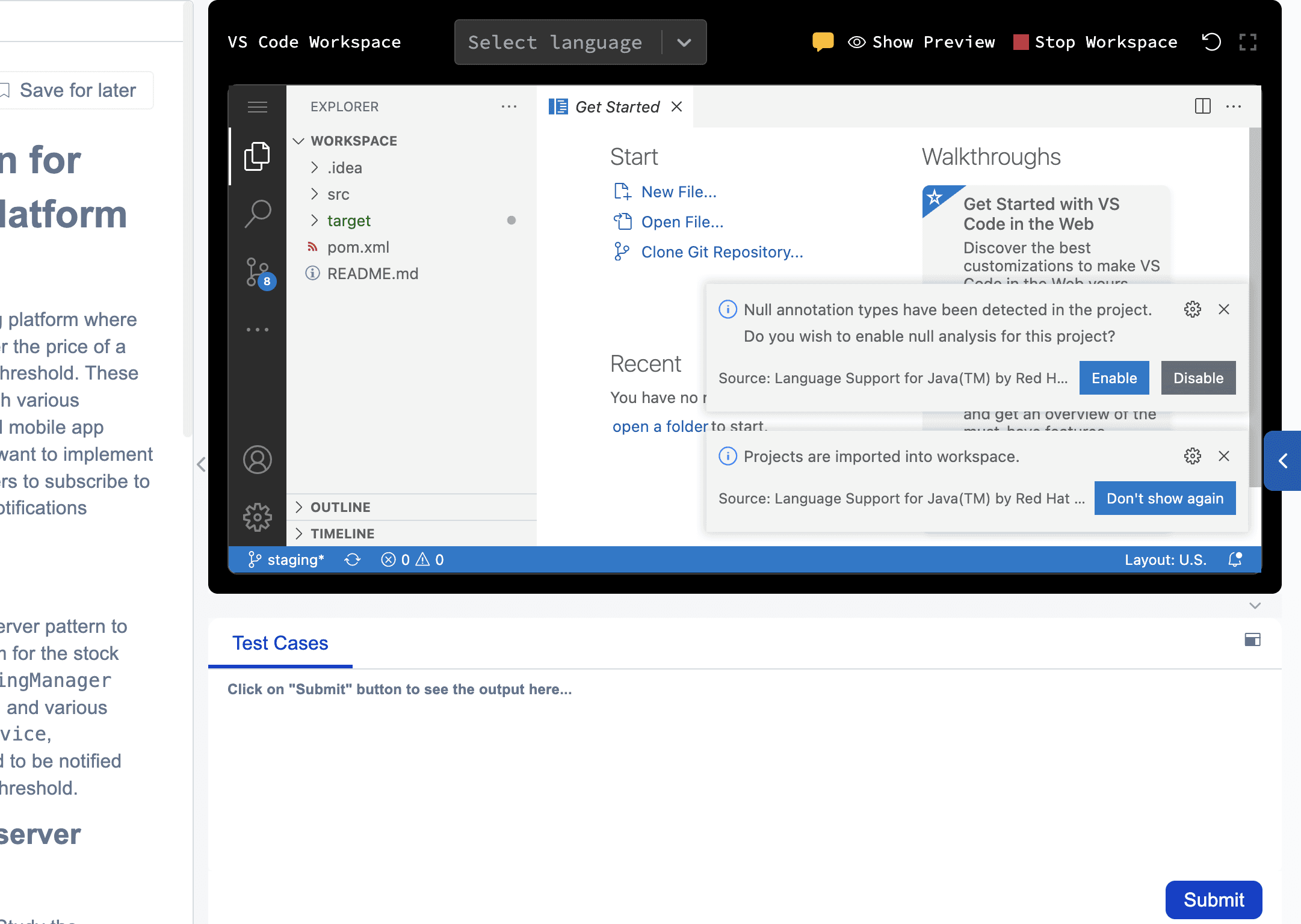Click the synchronize changes icon in status bar
1301x924 pixels.
tap(353, 560)
